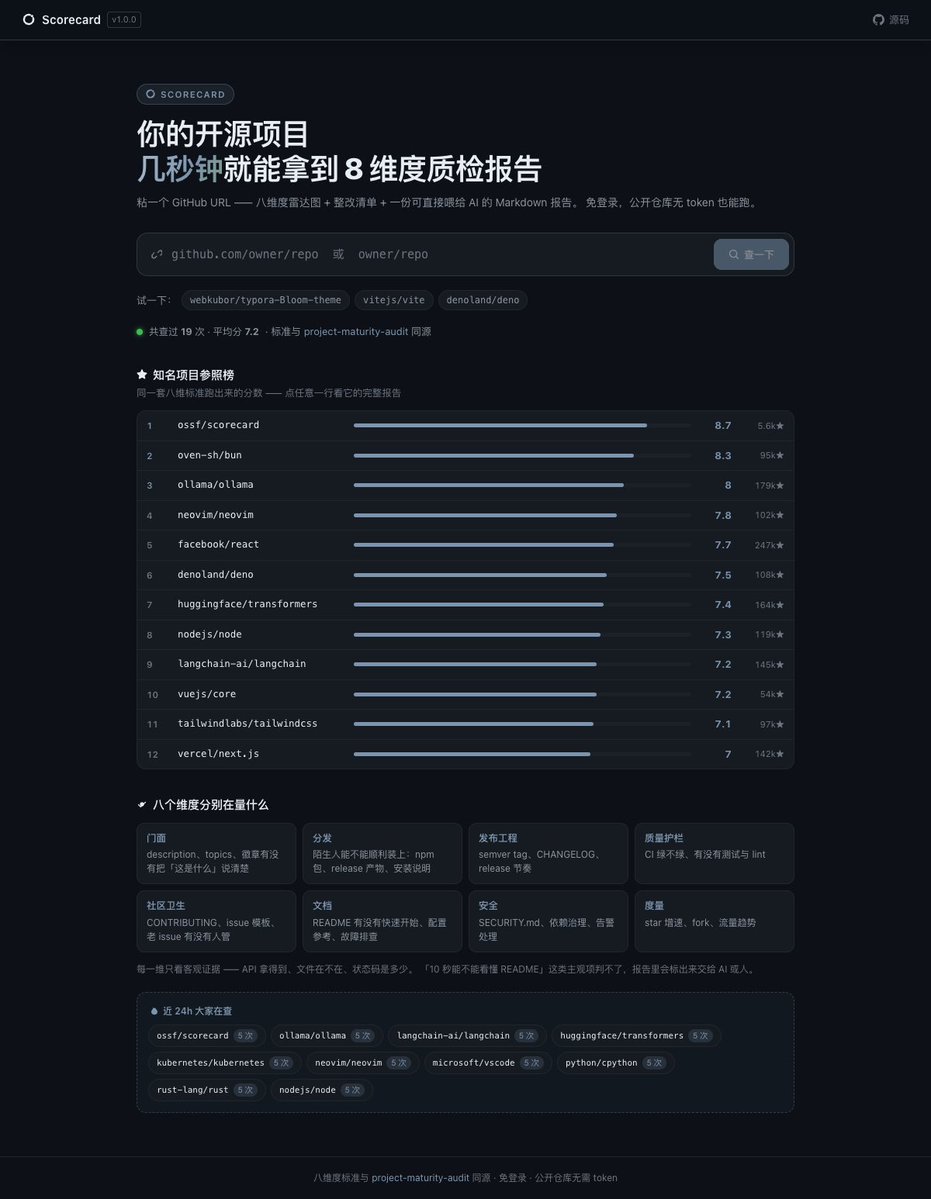
Task: Click the recent nodejs/node 5次 chip
Action: [321, 1090]
